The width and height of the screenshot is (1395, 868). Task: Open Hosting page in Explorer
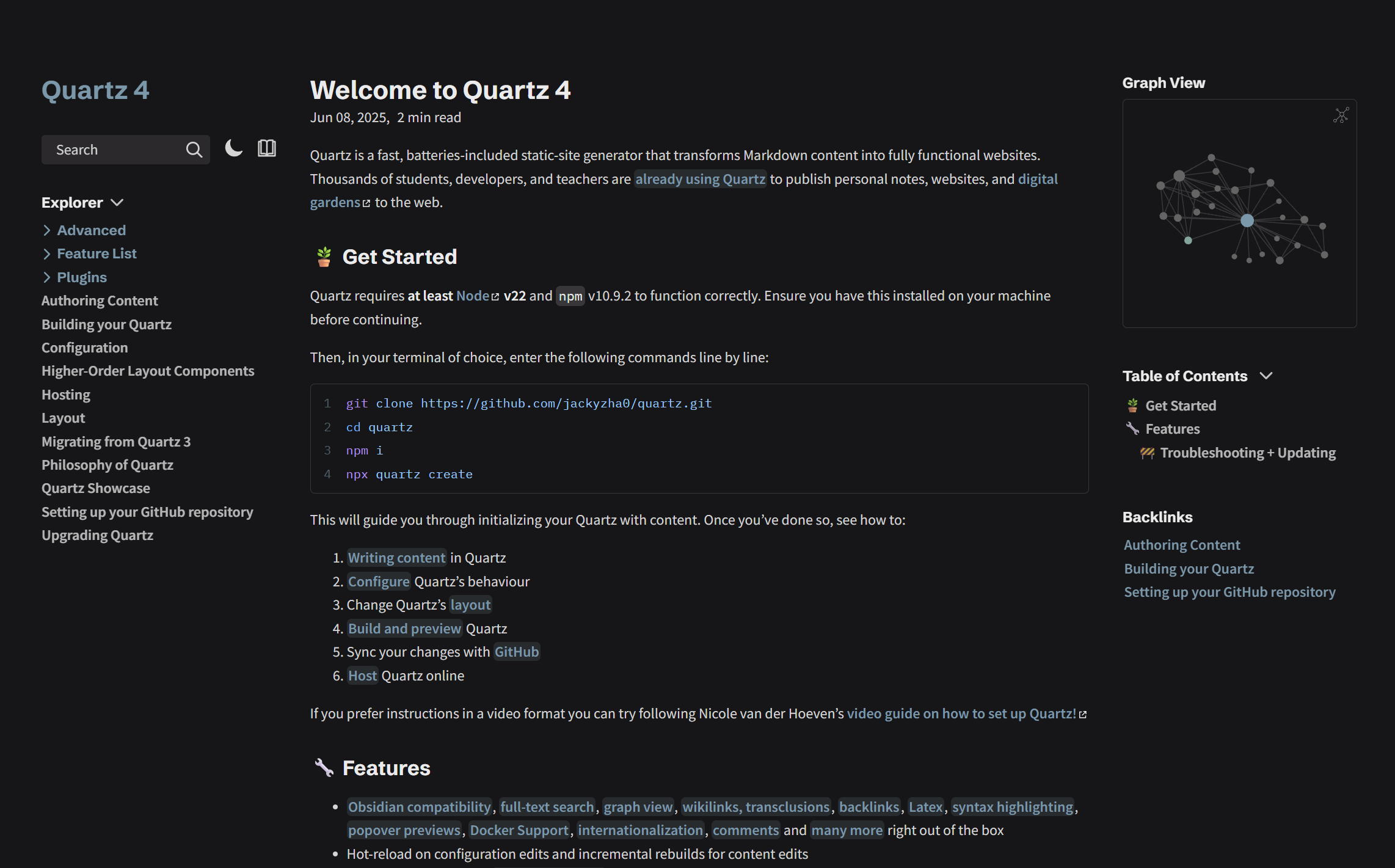click(x=66, y=395)
